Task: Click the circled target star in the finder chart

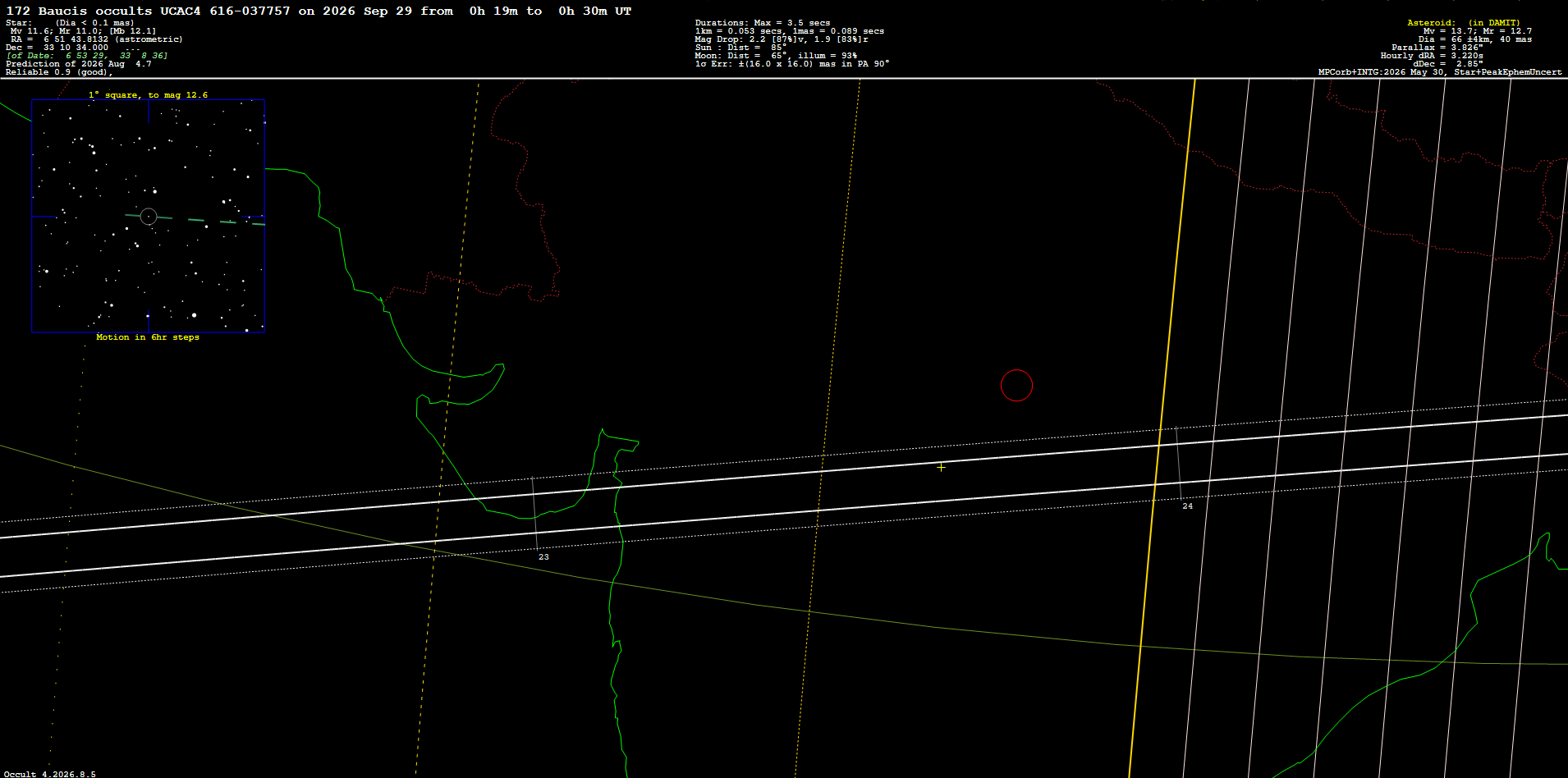Action: 149,217
